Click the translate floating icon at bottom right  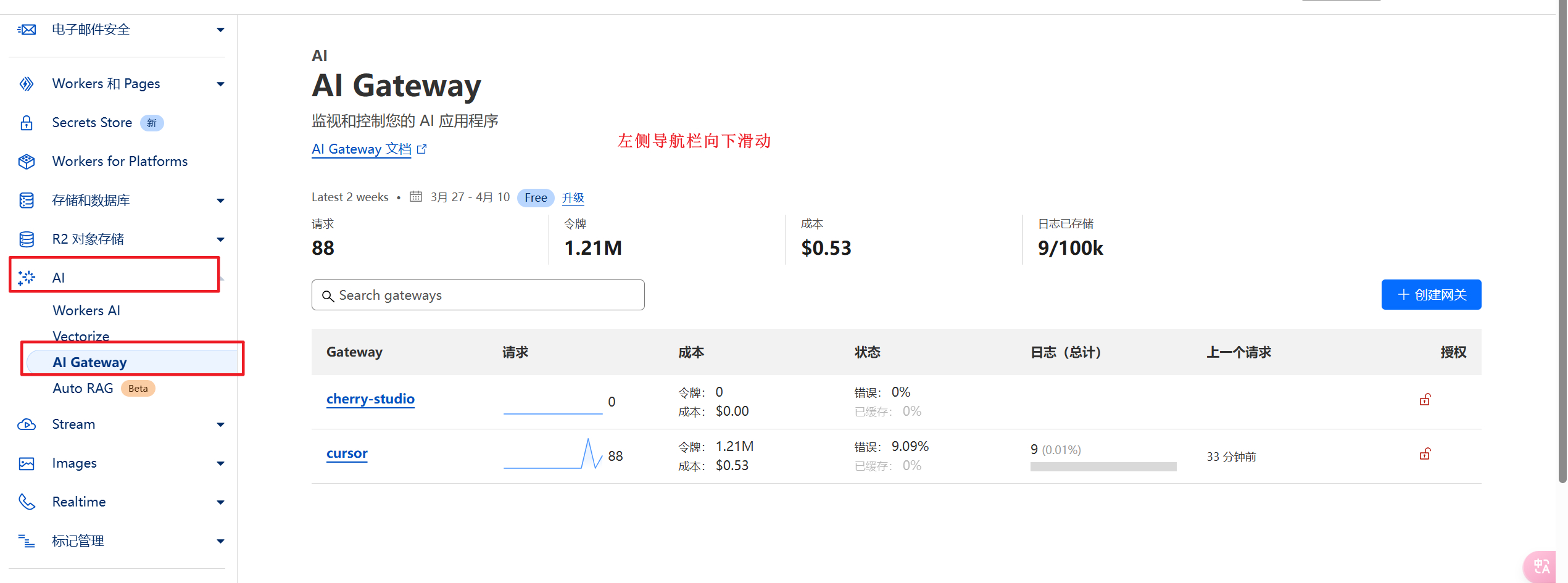pos(1541,566)
